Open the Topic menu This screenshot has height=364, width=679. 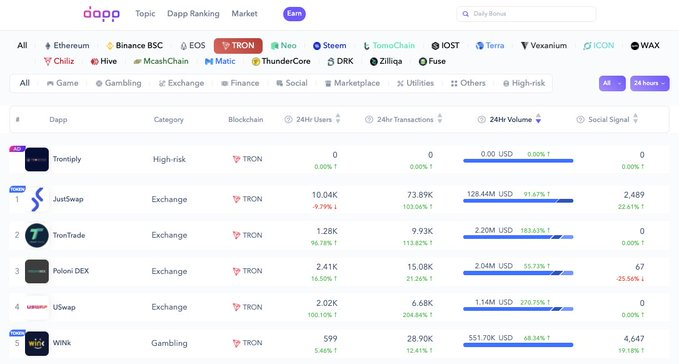145,14
